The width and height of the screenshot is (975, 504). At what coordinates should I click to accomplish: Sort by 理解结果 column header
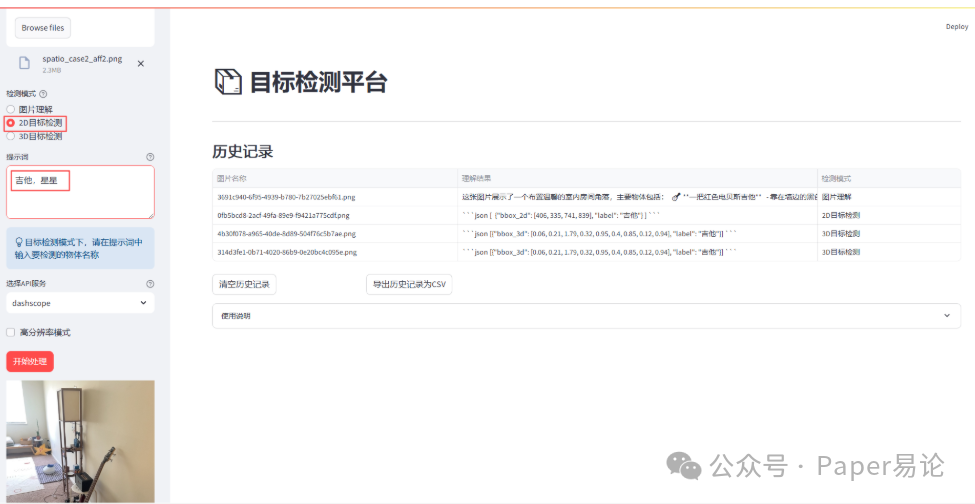pos(637,178)
